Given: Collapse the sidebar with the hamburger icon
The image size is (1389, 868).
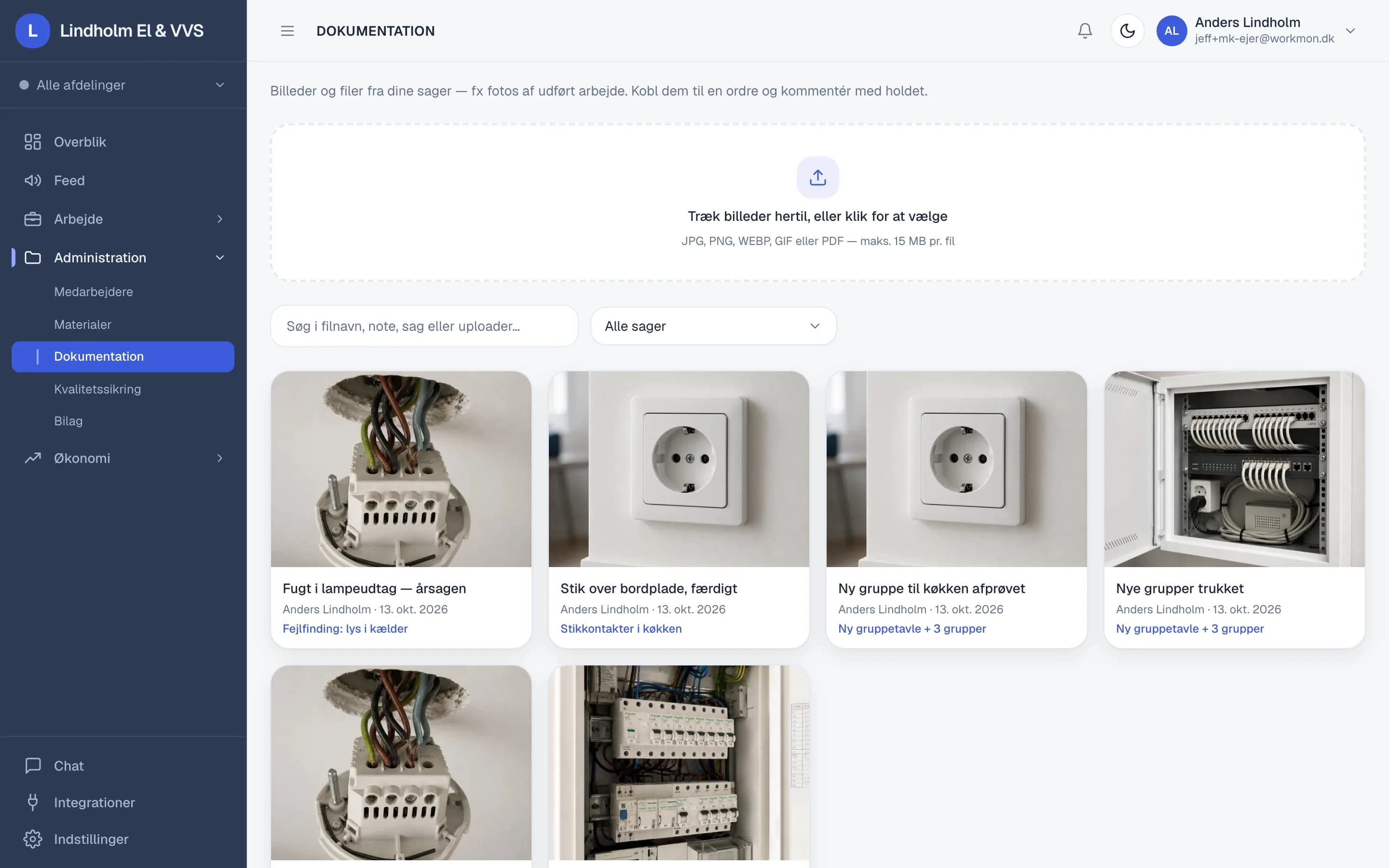Looking at the screenshot, I should tap(287, 31).
